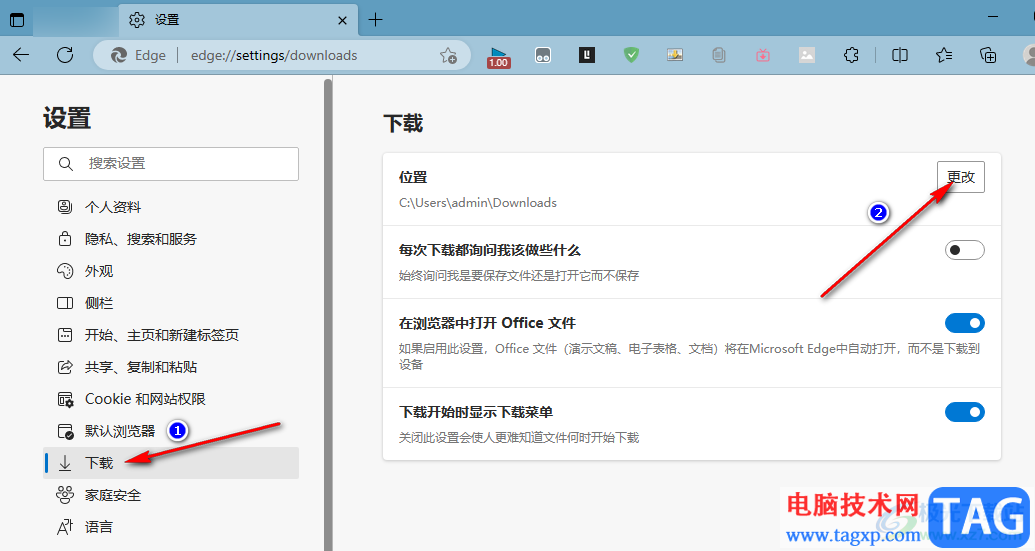Open the 1.00 speed extension icon
Screen dimensions: 1035x551
(498, 57)
